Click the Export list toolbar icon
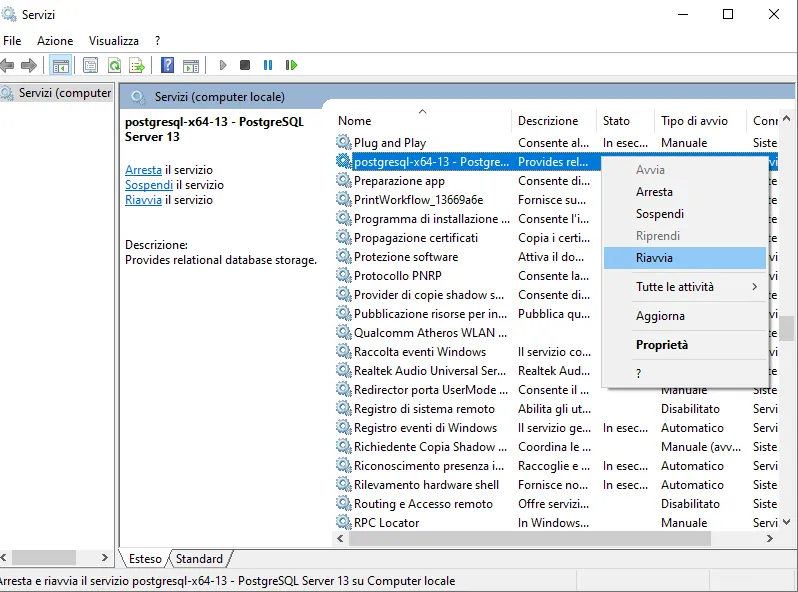This screenshot has width=798, height=592. (x=137, y=65)
